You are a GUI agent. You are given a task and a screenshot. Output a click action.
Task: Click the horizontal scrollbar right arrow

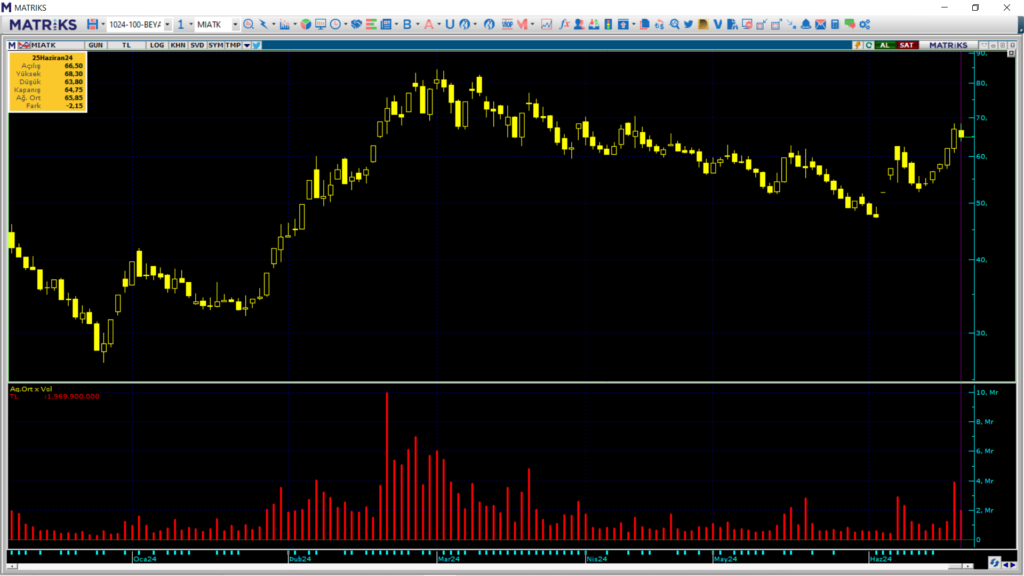[x=968, y=566]
